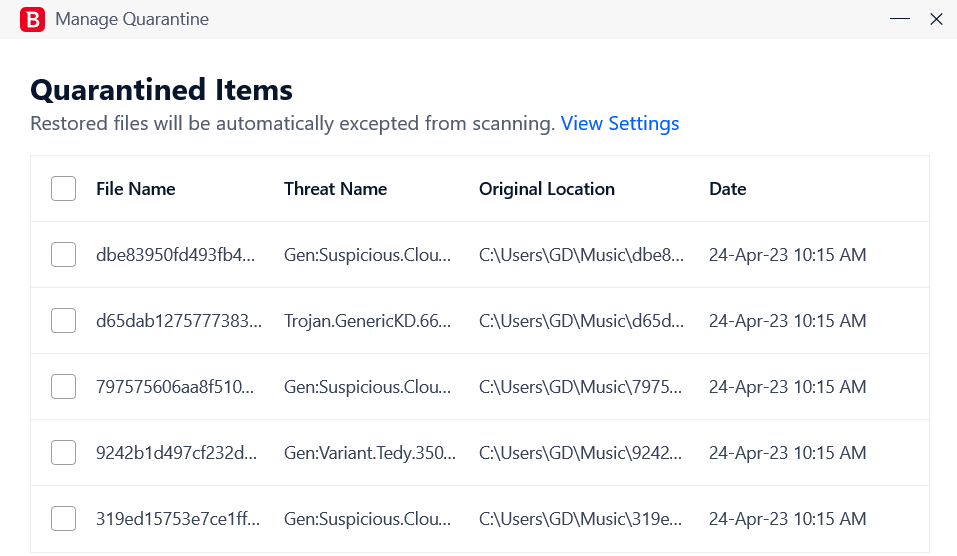Select the d65dab1275777383 row checkbox

(63, 320)
